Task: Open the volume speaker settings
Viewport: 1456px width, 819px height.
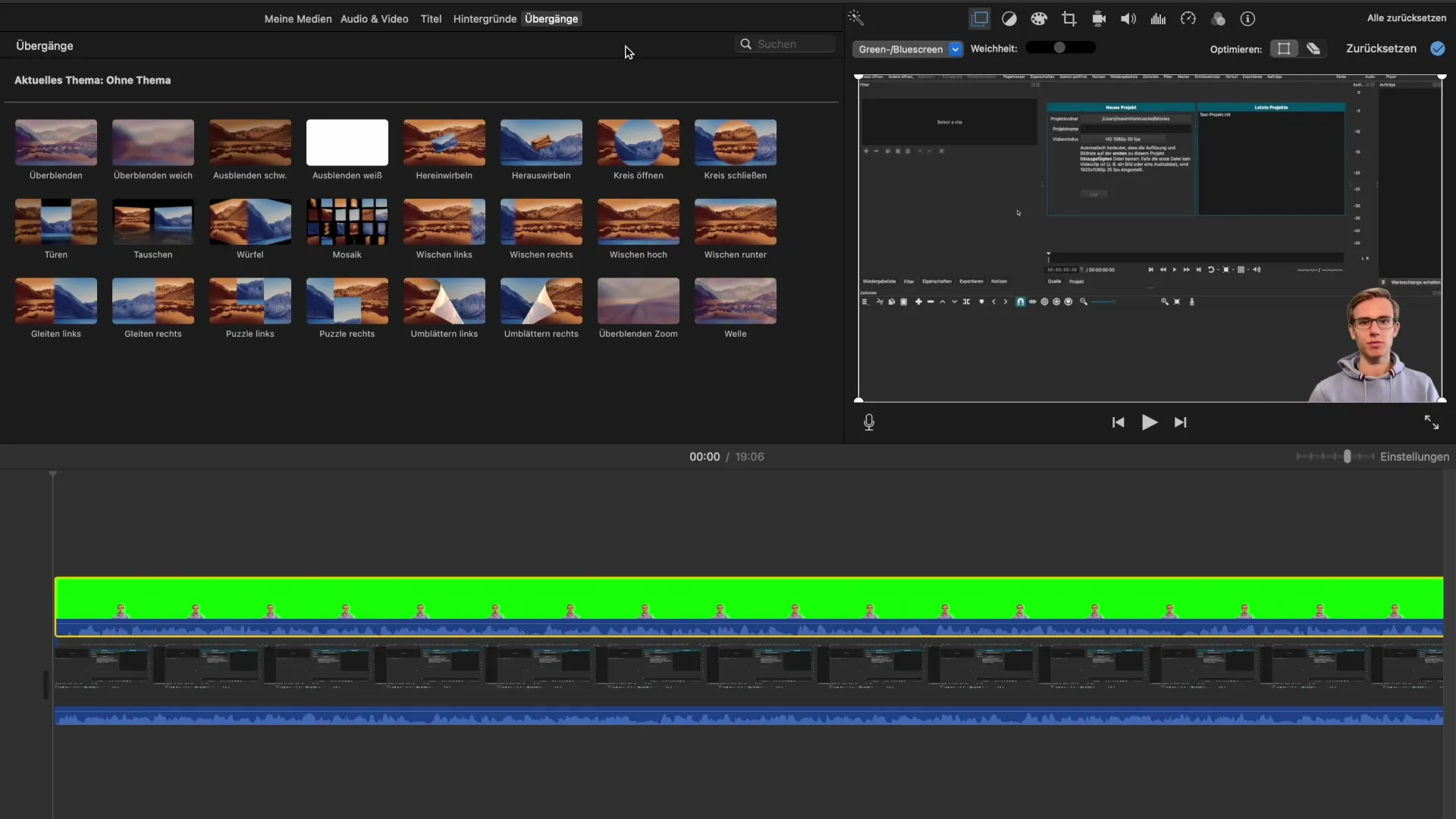Action: point(1128,19)
